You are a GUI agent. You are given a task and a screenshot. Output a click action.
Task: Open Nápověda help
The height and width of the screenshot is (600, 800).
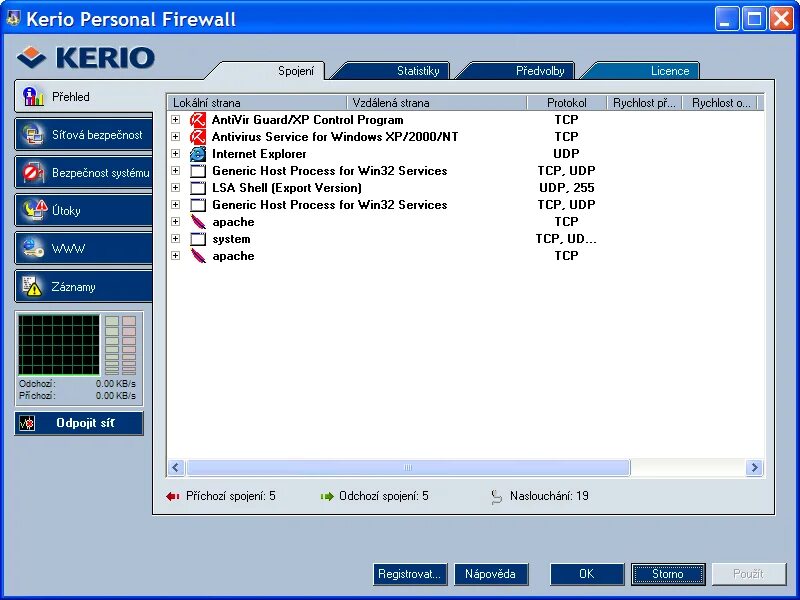491,574
